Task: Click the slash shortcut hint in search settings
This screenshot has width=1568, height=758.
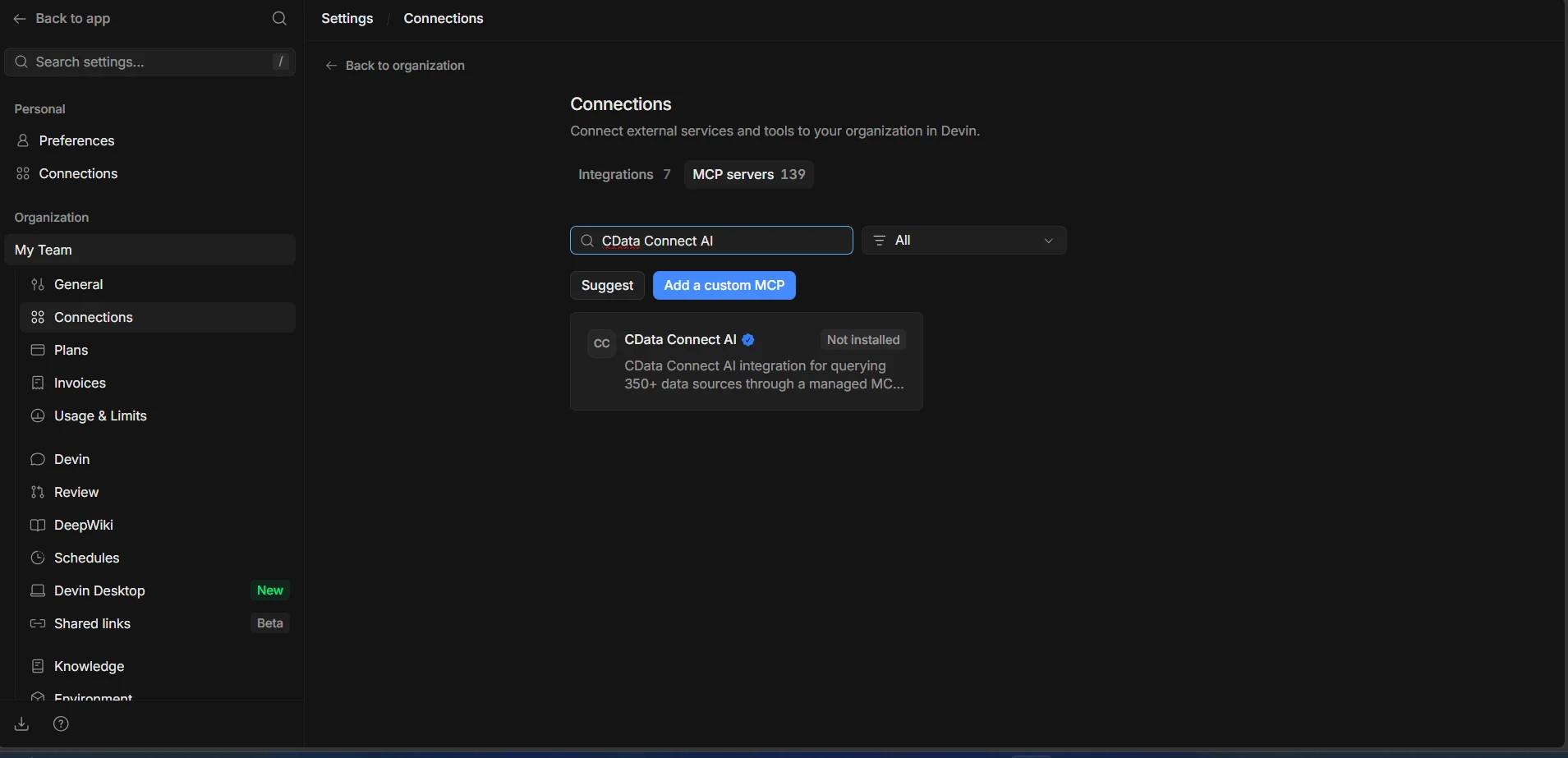Action: point(281,62)
